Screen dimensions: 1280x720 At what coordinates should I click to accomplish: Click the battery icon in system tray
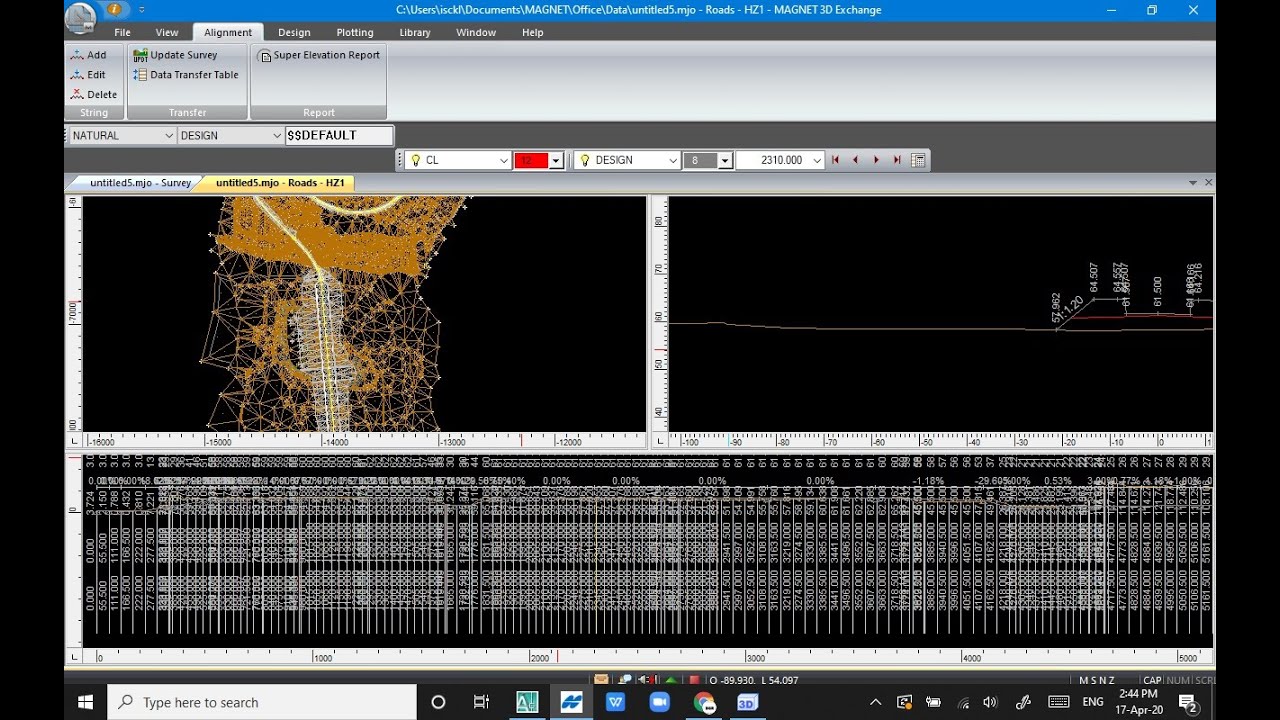(x=933, y=702)
